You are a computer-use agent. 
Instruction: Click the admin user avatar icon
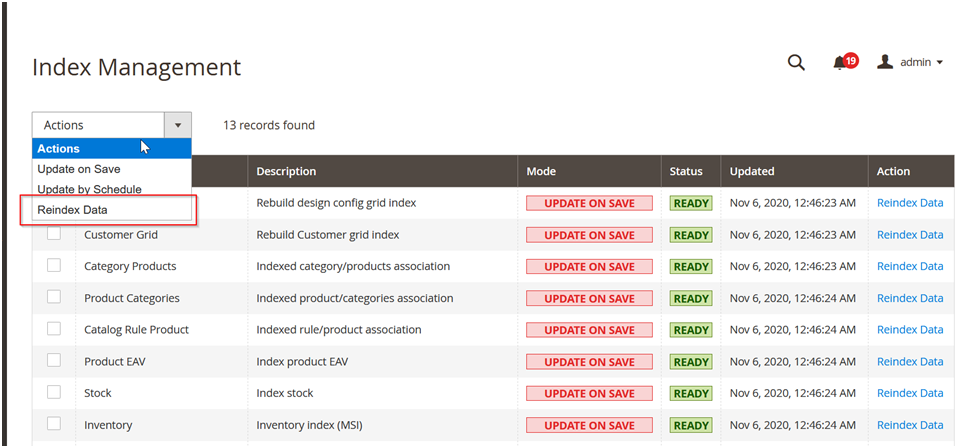coord(885,62)
